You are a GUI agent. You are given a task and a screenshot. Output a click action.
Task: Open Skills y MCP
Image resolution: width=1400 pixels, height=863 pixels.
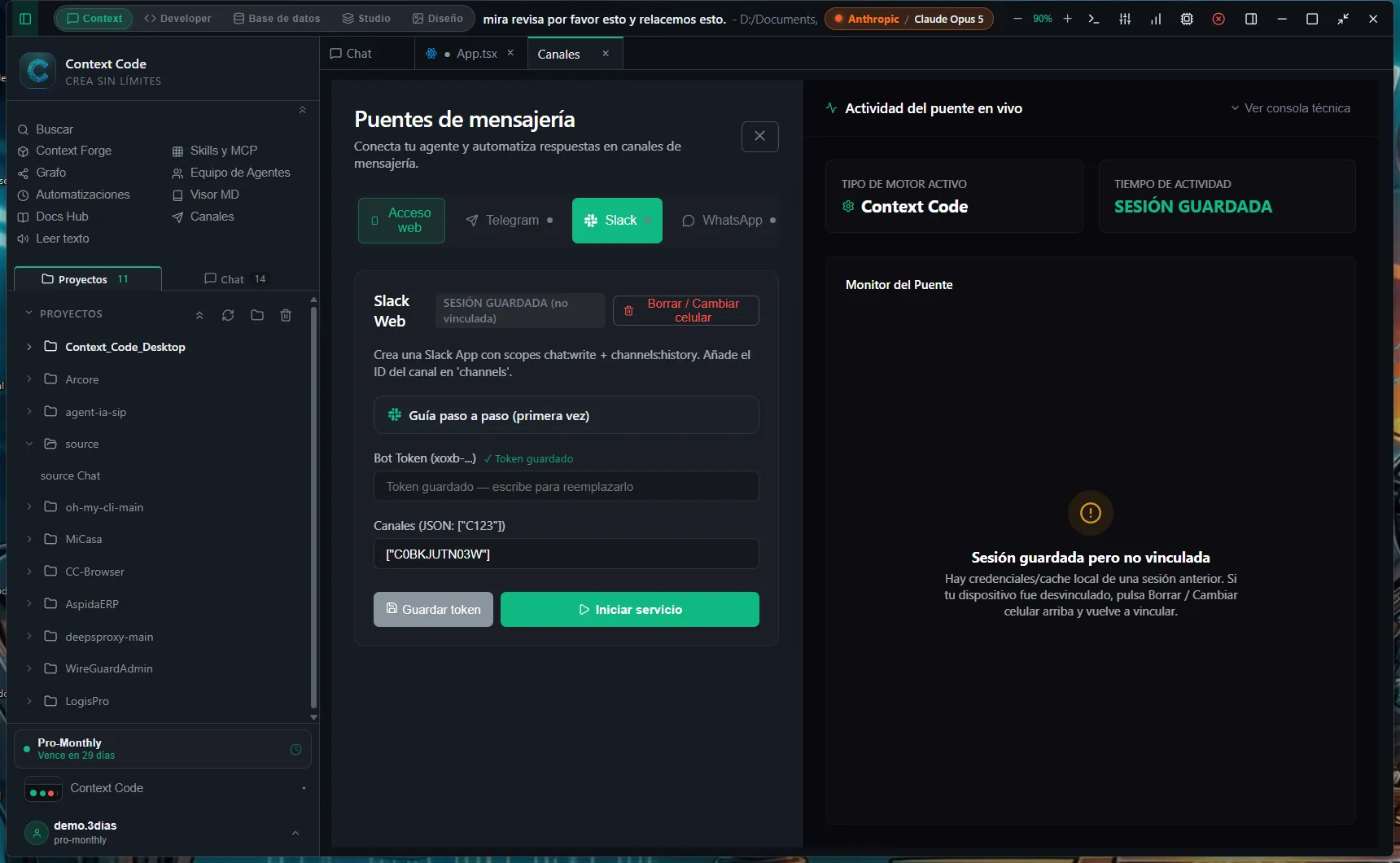(215, 151)
